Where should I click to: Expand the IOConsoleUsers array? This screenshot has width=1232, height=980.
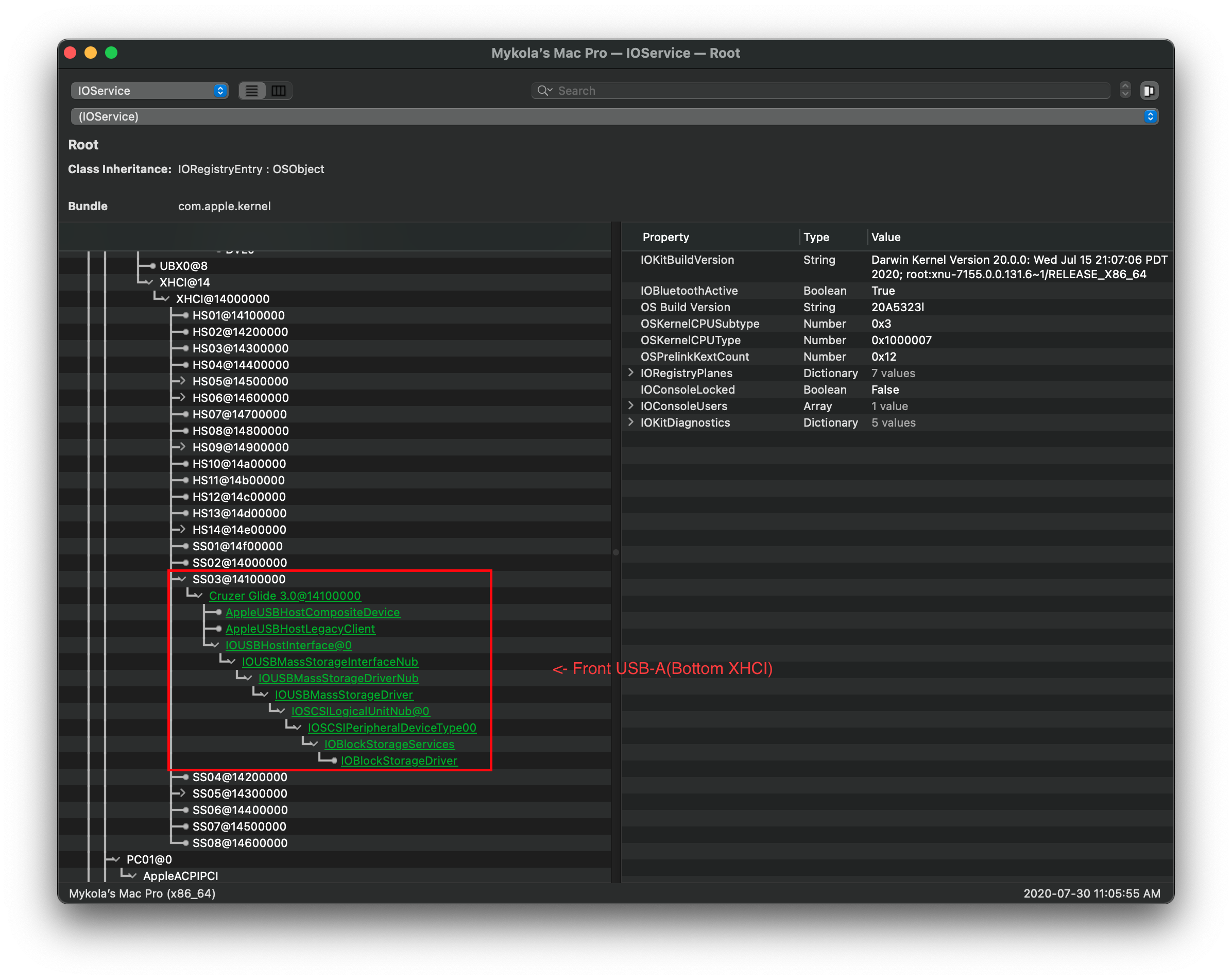(x=631, y=406)
